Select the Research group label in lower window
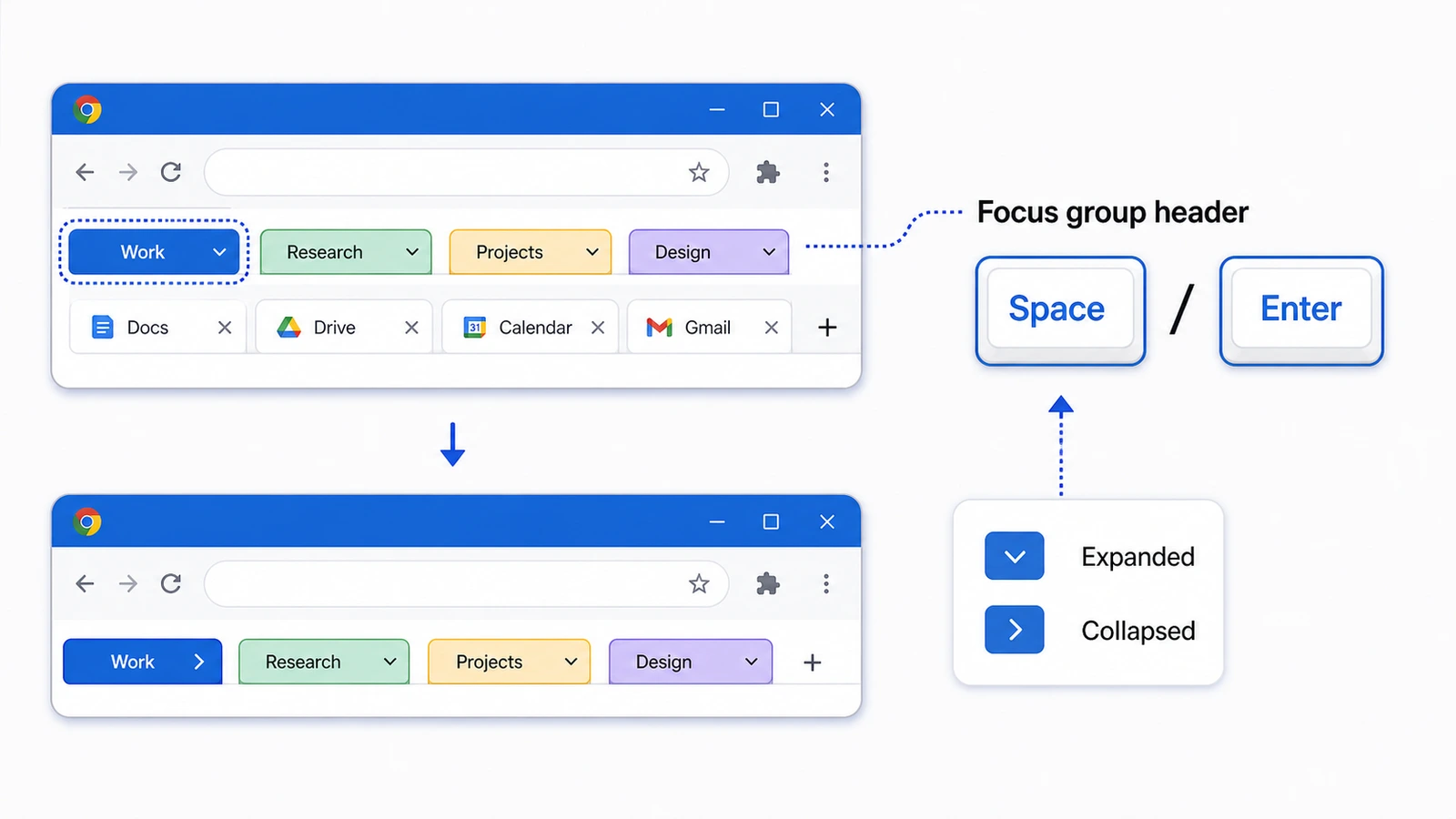1456x819 pixels. pyautogui.click(x=303, y=662)
